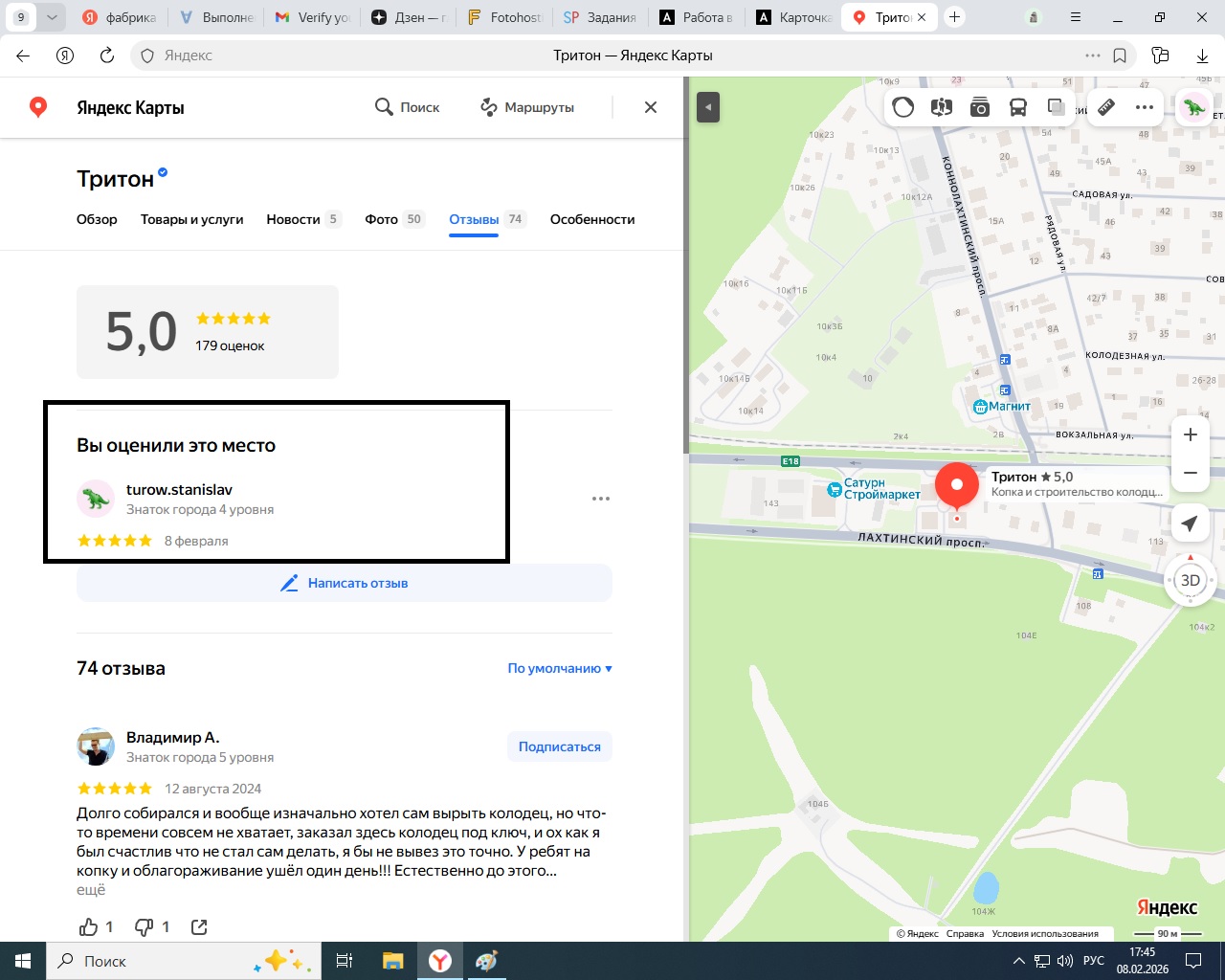Open the map layers selector icon
The height and width of the screenshot is (980, 1225).
tap(1057, 107)
